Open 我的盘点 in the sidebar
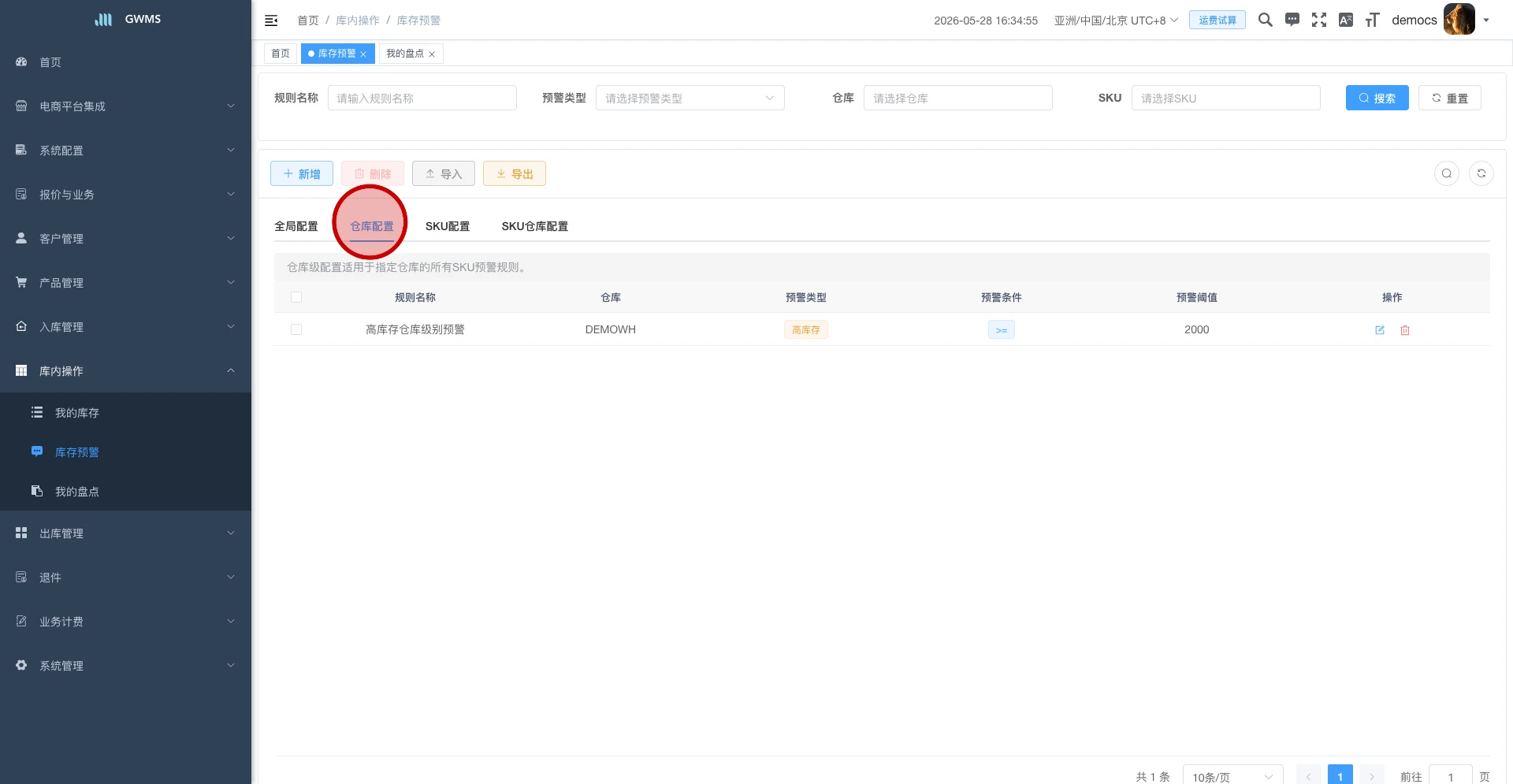The height and width of the screenshot is (784, 1513). pos(125,492)
